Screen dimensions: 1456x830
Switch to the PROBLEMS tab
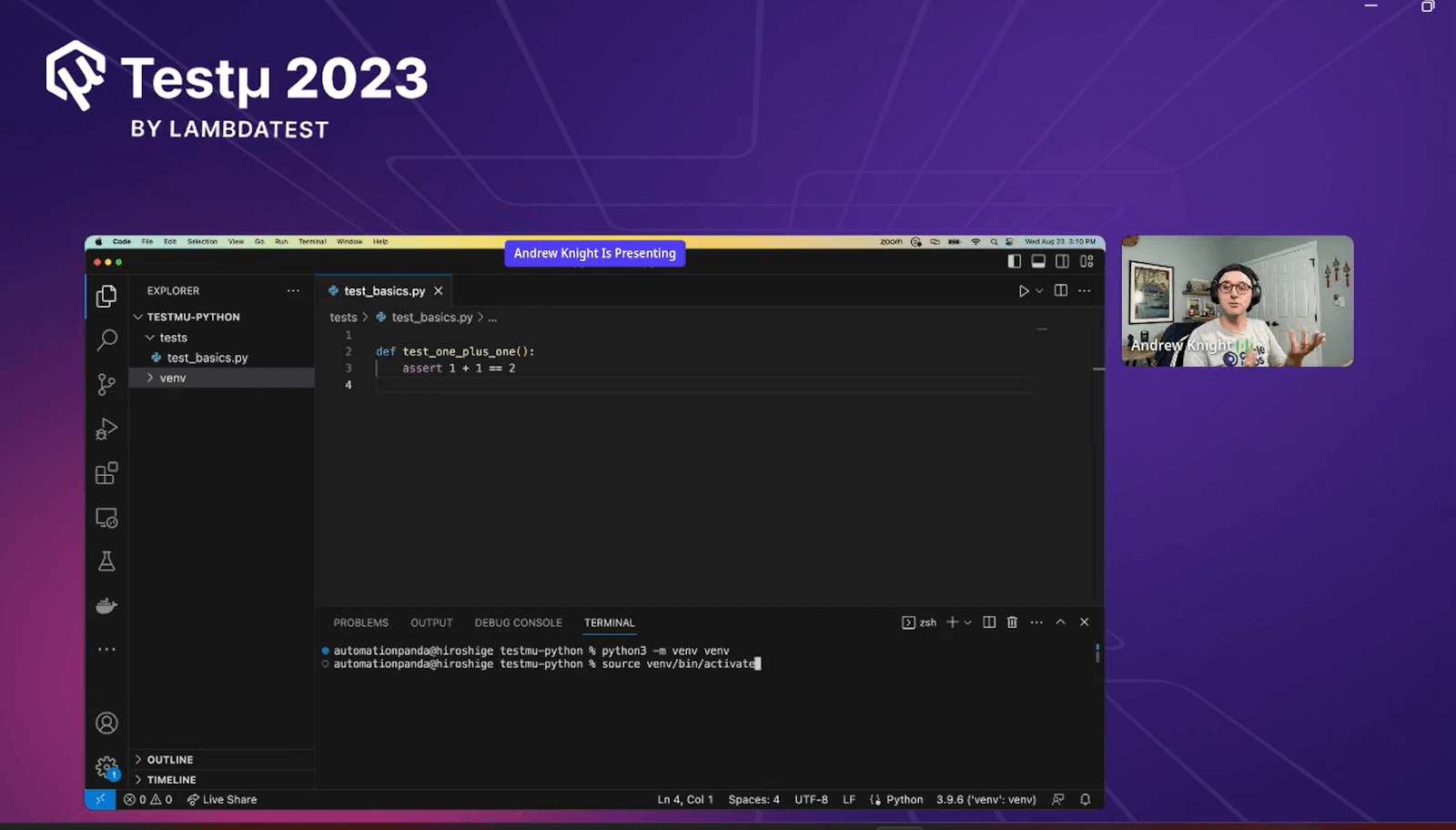coord(360,622)
